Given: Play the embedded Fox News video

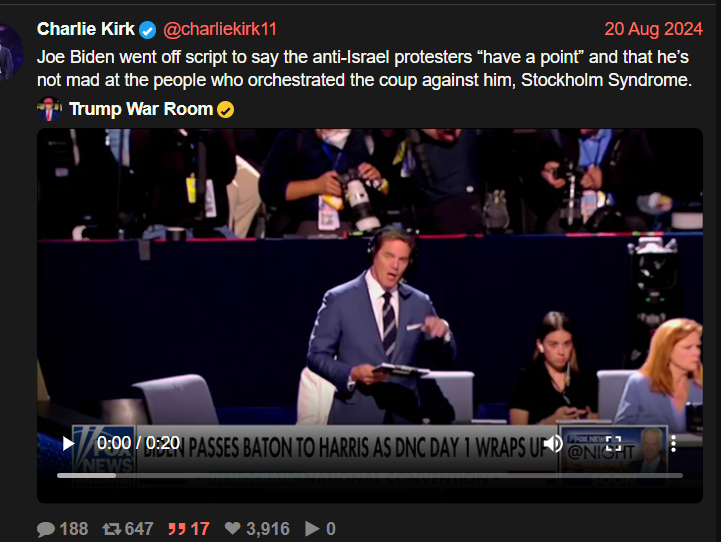Looking at the screenshot, I should pyautogui.click(x=69, y=444).
